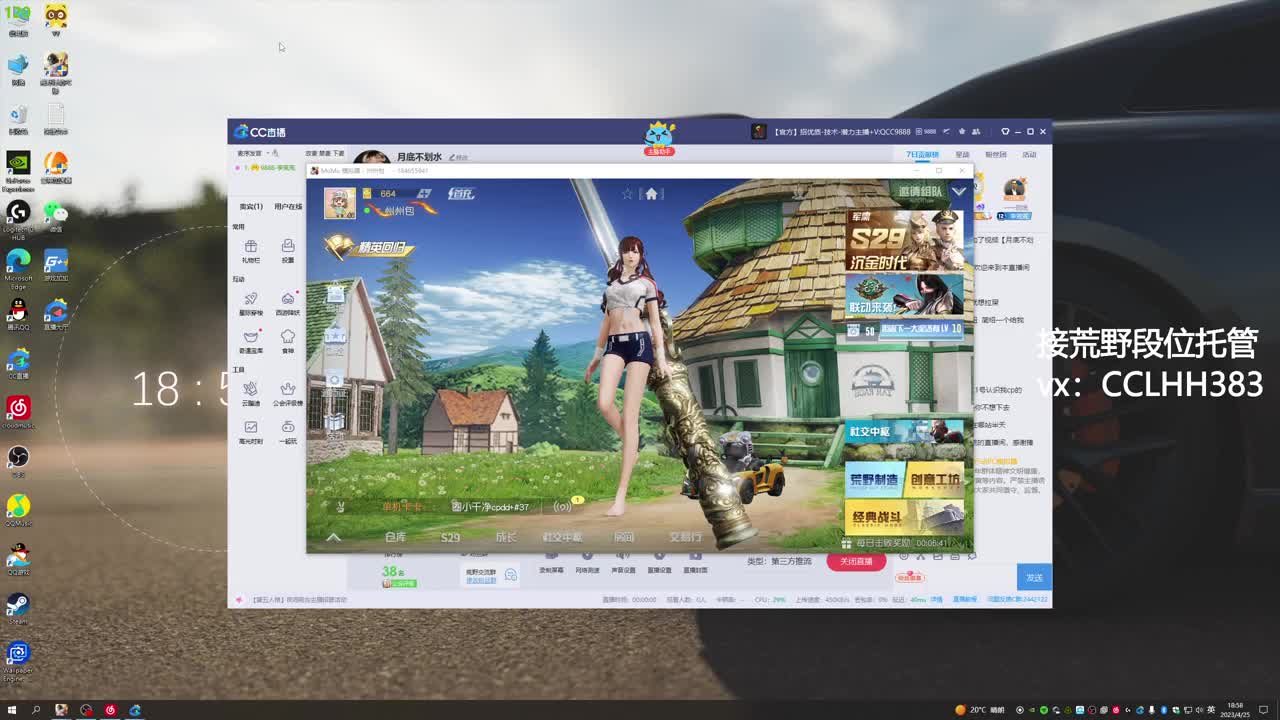
Task: Open the S29 沉金时代 banner
Action: [x=905, y=241]
